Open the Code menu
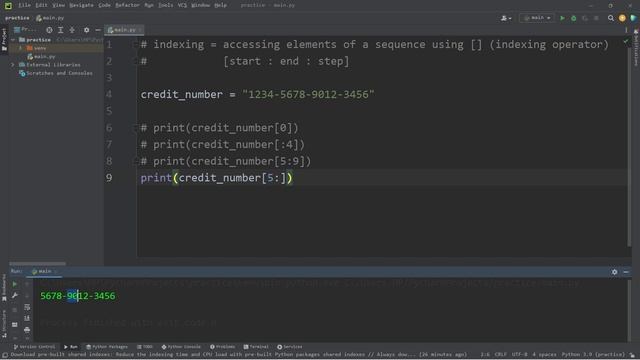640x360 pixels. [x=104, y=5]
